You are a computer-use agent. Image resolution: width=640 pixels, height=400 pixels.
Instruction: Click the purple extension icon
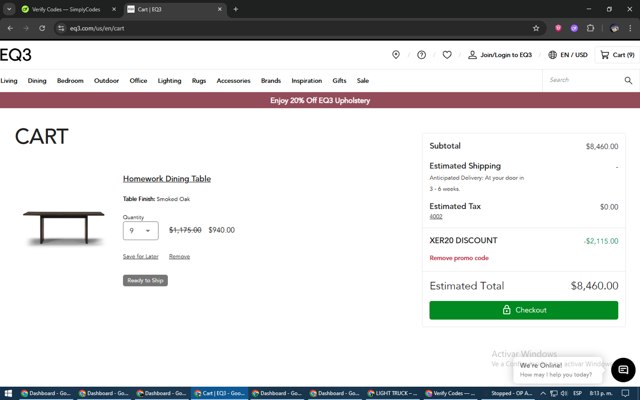(574, 28)
